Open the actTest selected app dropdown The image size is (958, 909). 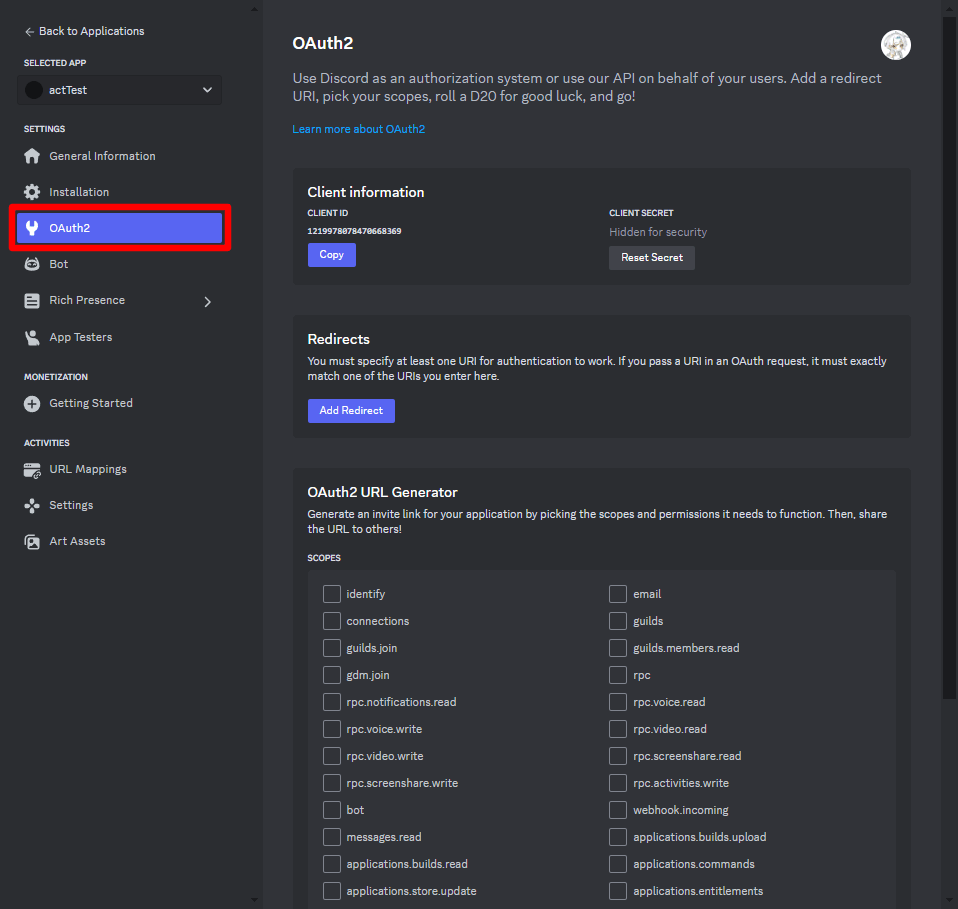pos(119,90)
